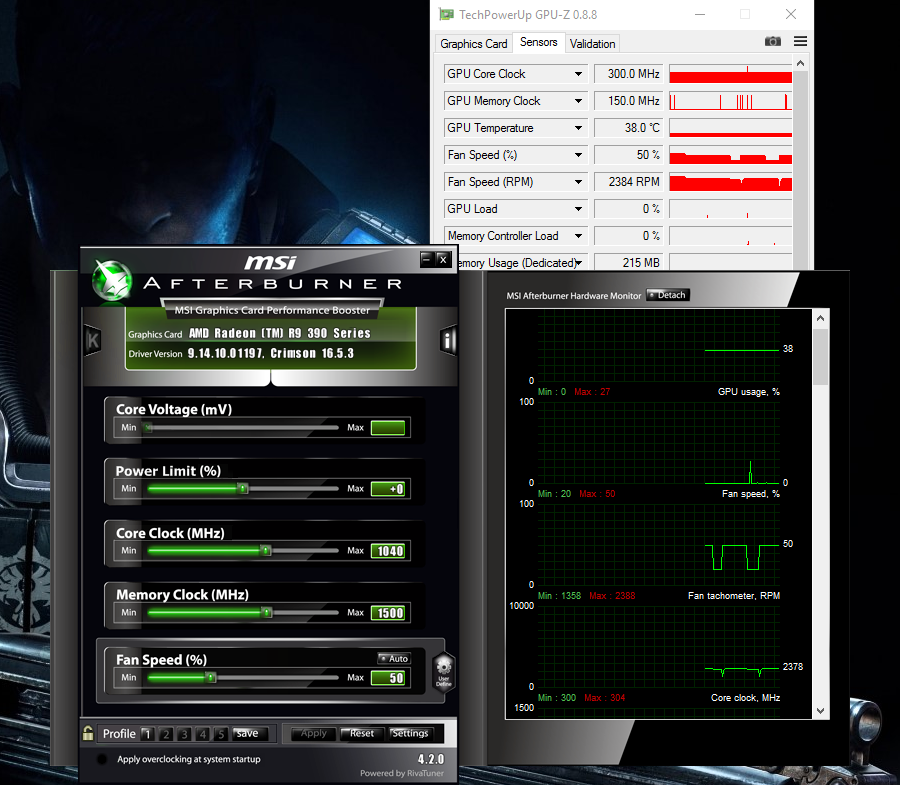Click the Core Clock slider handle

click(266, 551)
